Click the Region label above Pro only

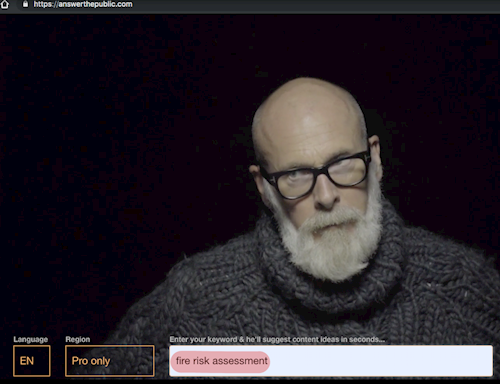tap(78, 339)
